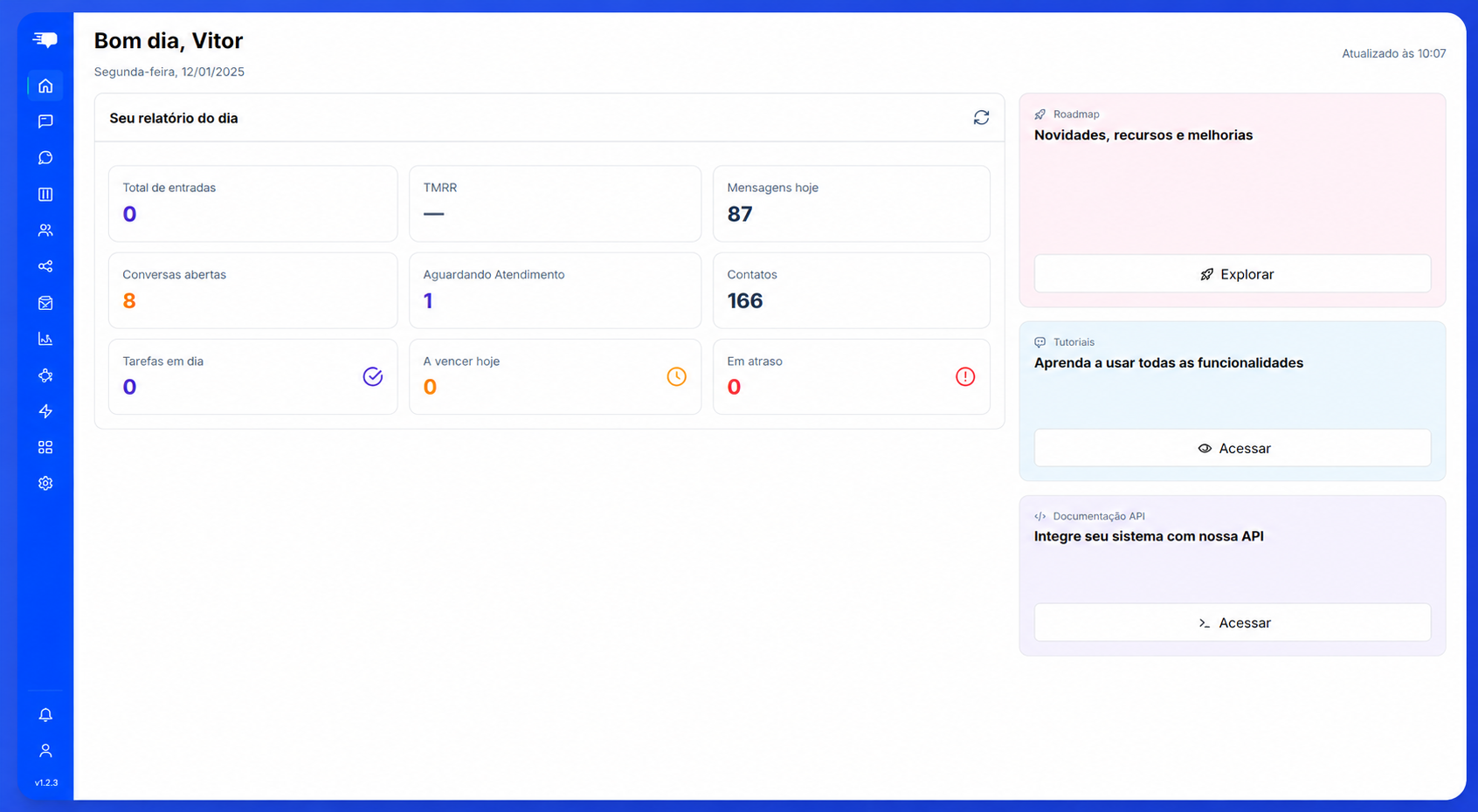Open the grid apps icon in sidebar
Screen dimensions: 1478x812
(45, 447)
